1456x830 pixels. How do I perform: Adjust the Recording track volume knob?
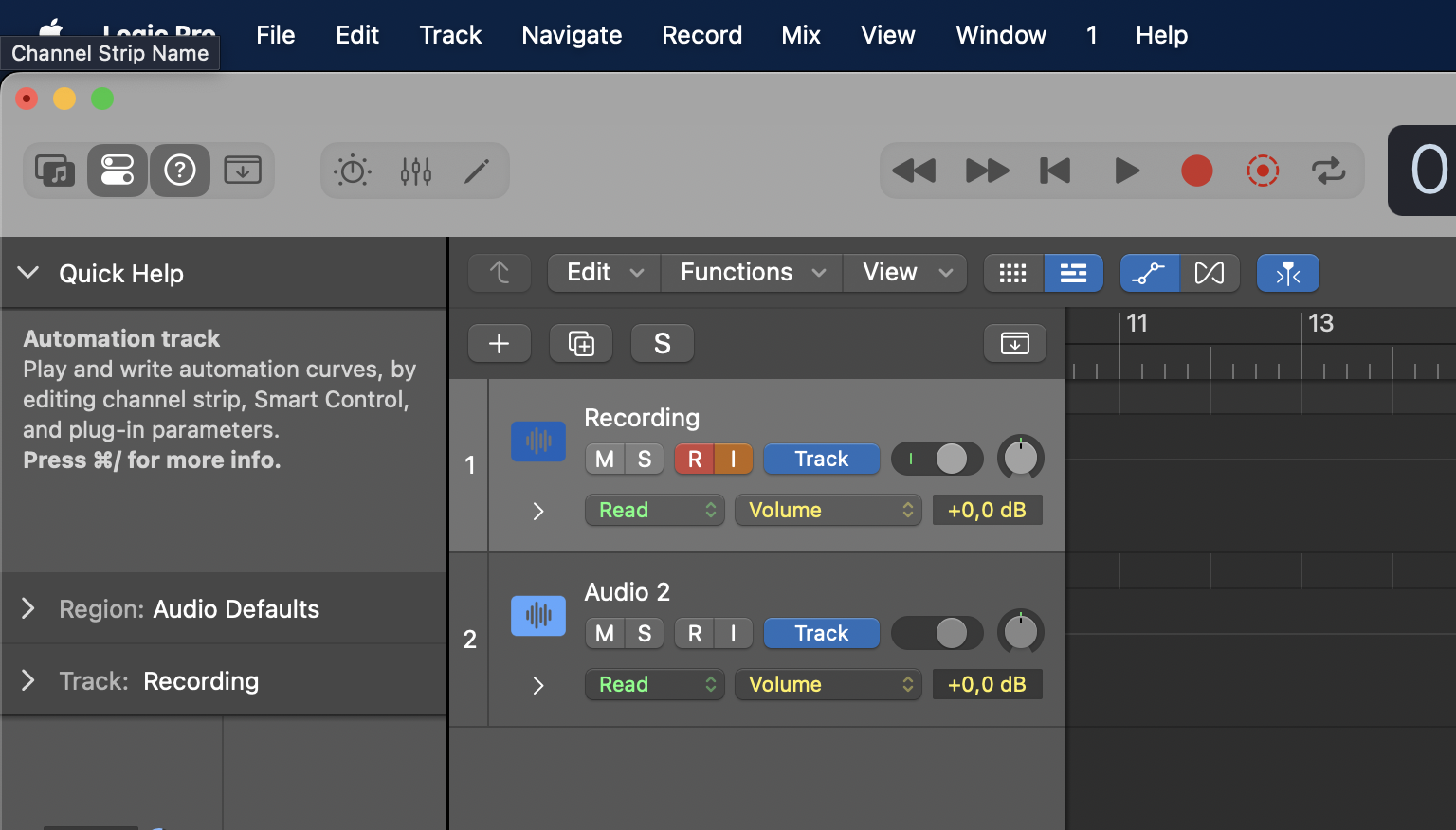click(1020, 459)
